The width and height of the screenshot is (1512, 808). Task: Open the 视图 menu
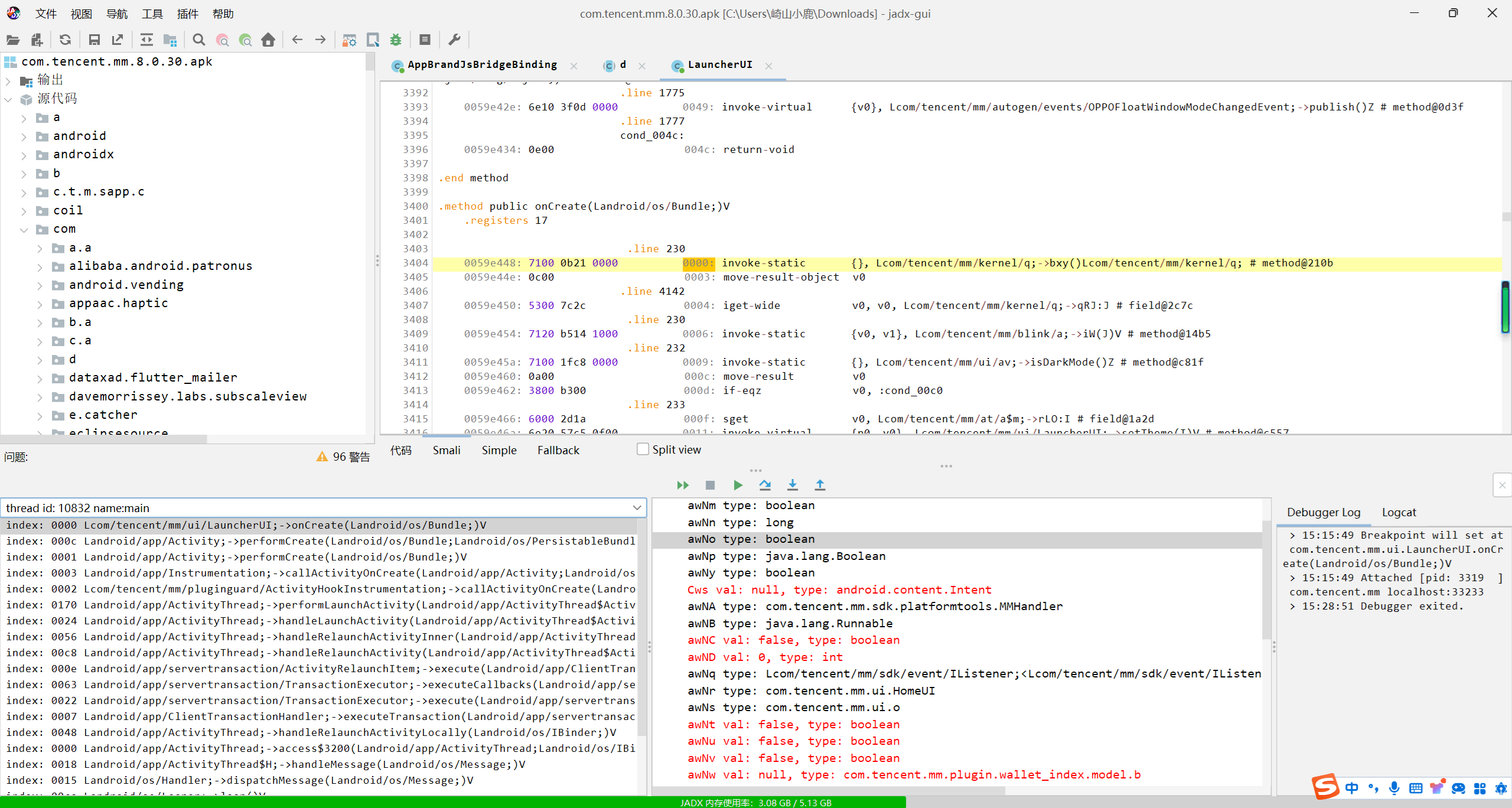pos(81,14)
